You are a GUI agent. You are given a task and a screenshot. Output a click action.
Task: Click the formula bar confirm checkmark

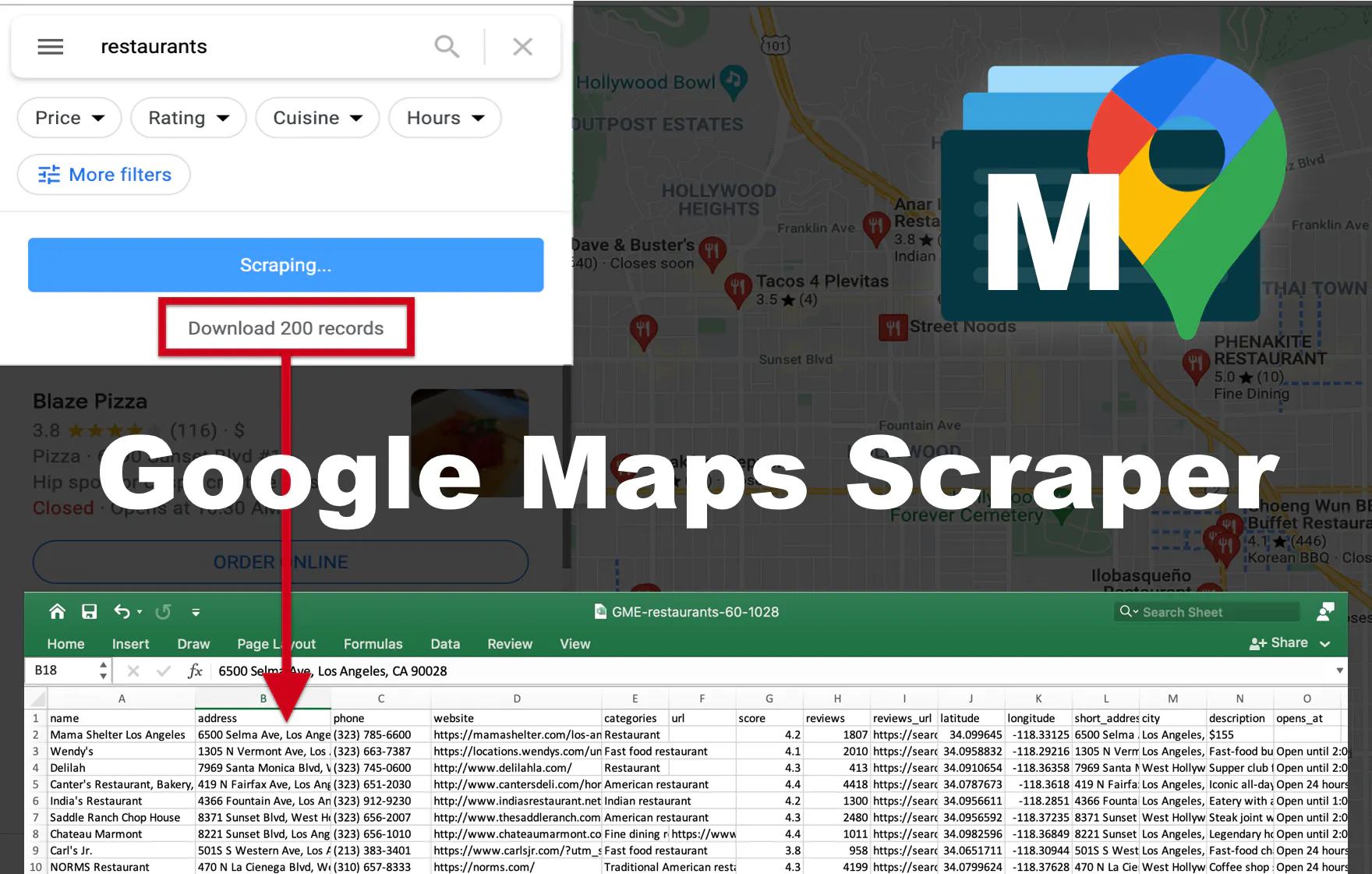click(163, 671)
